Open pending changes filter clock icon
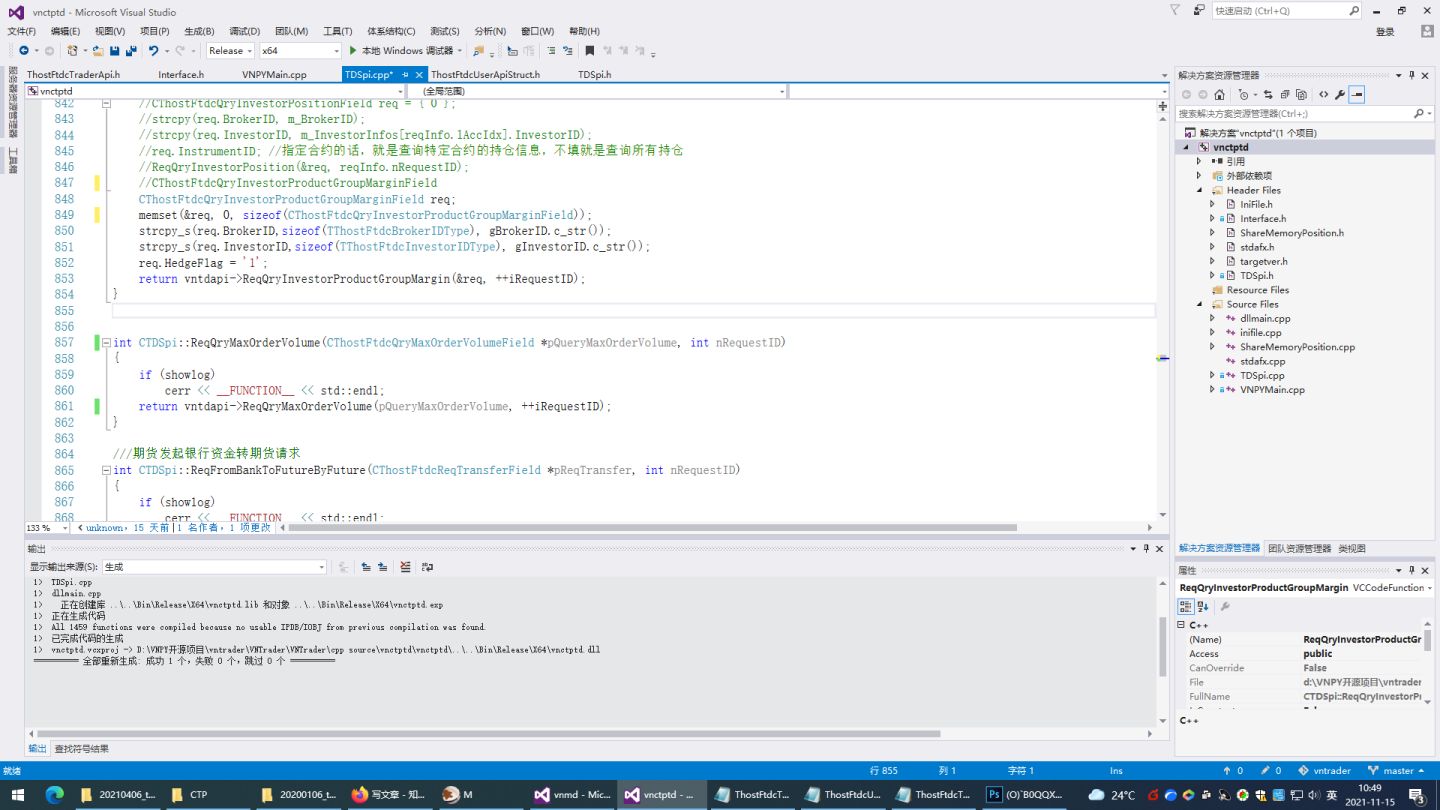This screenshot has width=1440, height=810. 1243,95
